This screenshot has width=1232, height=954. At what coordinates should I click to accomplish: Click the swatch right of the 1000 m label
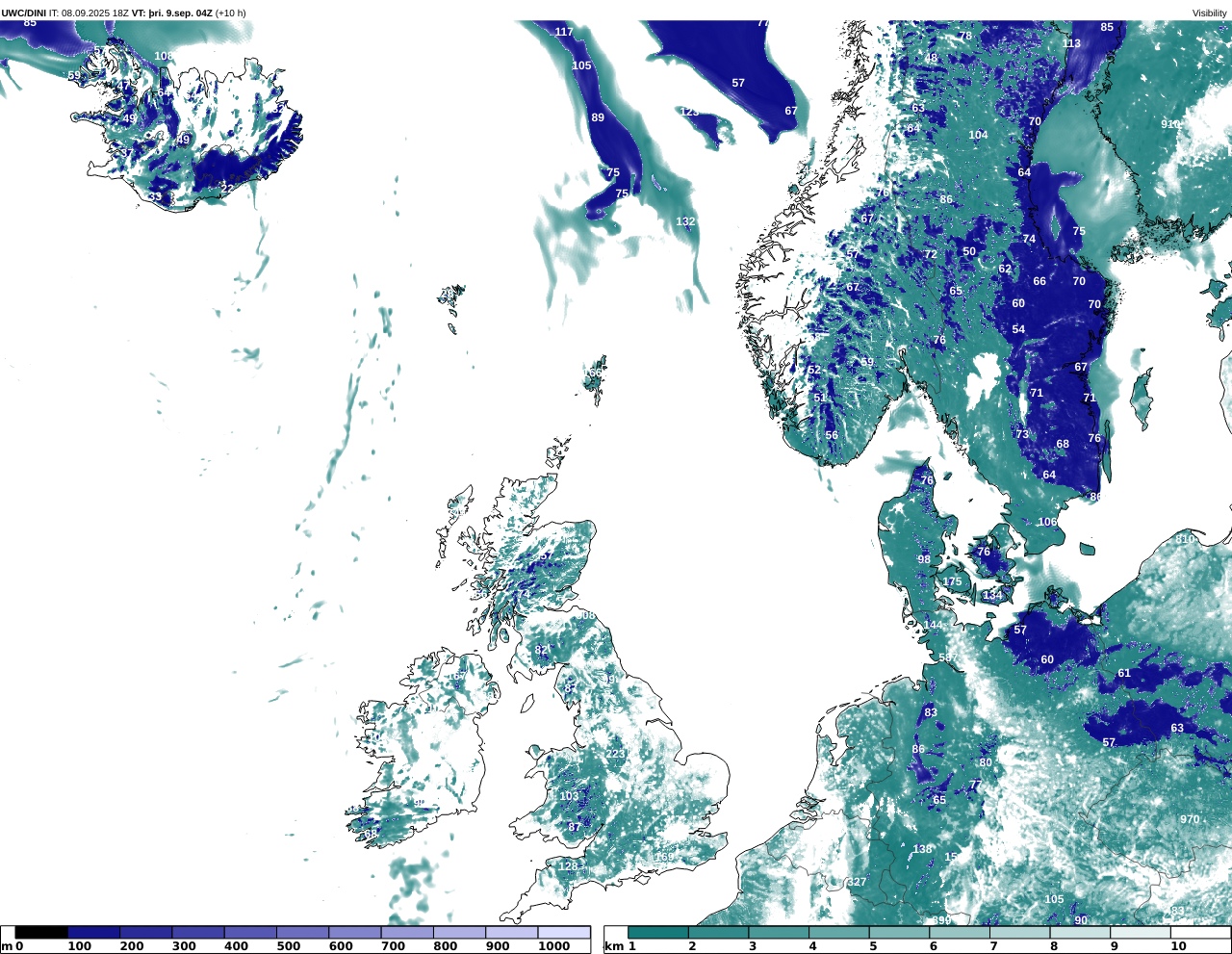(563, 932)
